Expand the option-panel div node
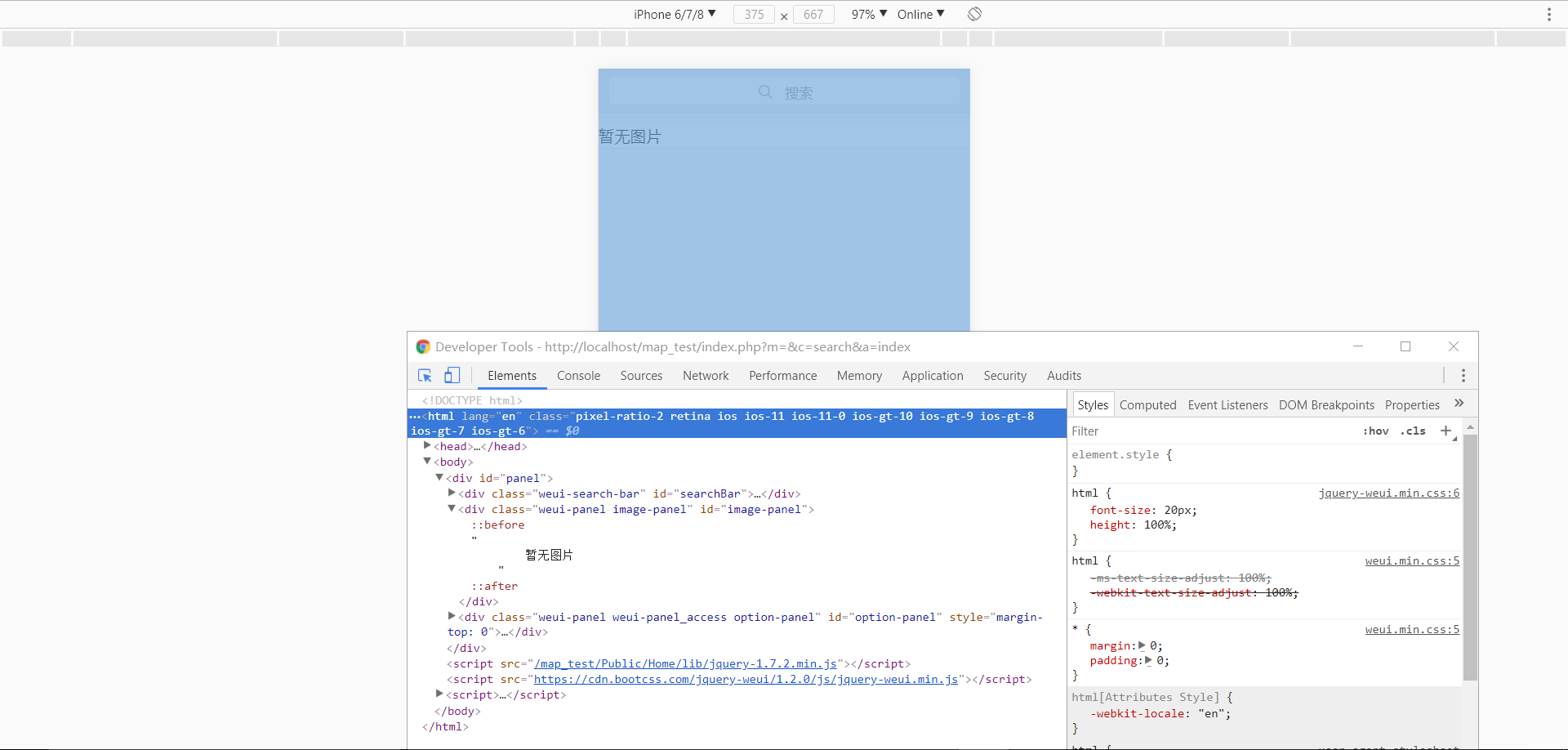Image resolution: width=1568 pixels, height=750 pixels. tap(452, 617)
